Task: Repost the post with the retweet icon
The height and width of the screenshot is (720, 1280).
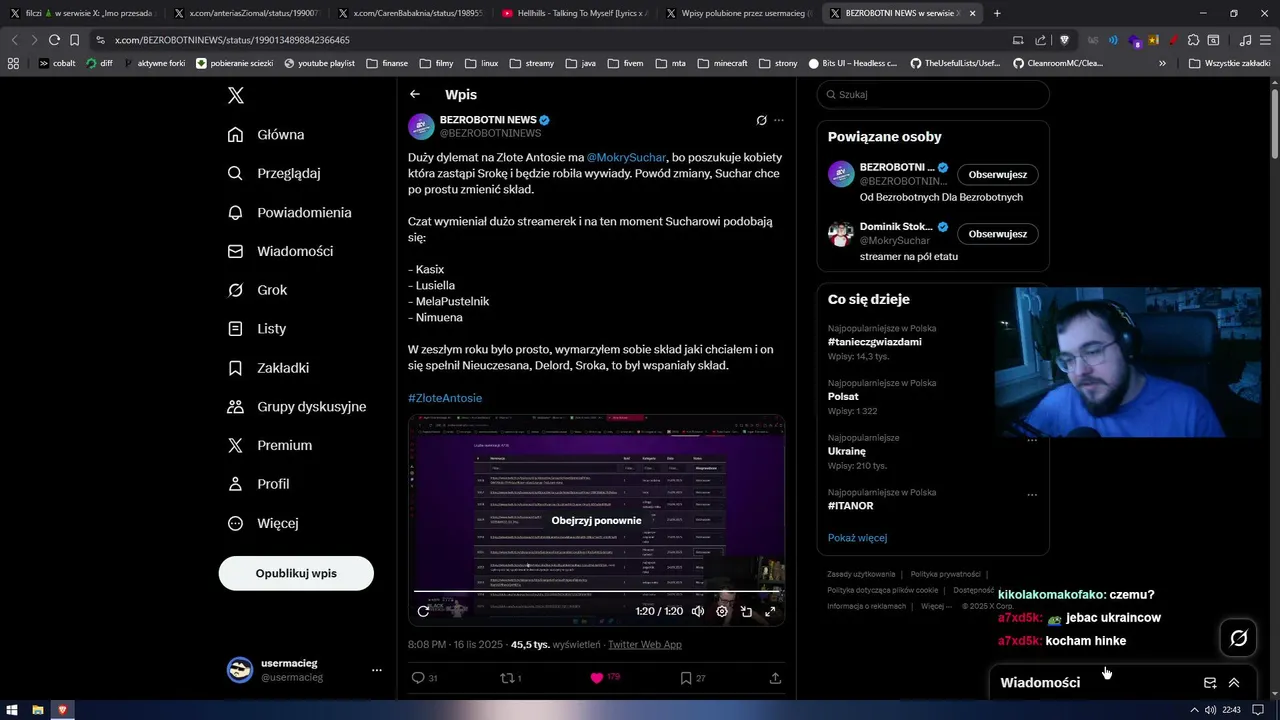Action: point(507,678)
